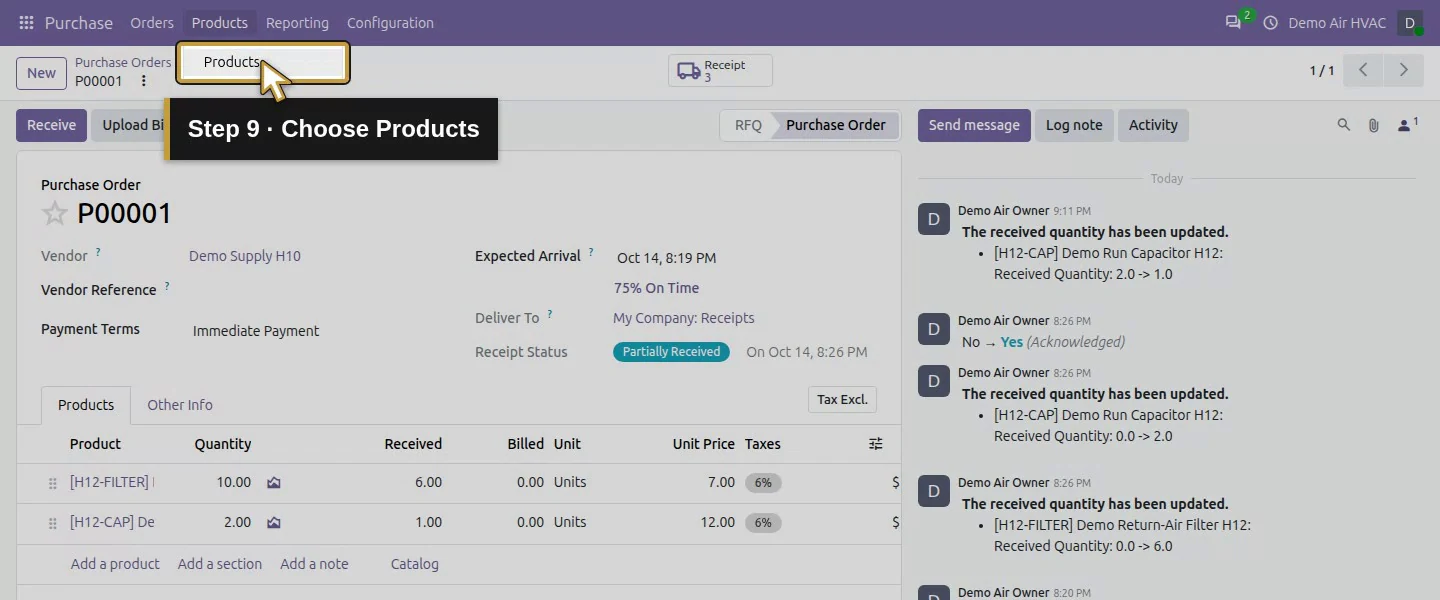The height and width of the screenshot is (600, 1440).
Task: Choose Products from the dropdown
Action: pyautogui.click(x=264, y=62)
